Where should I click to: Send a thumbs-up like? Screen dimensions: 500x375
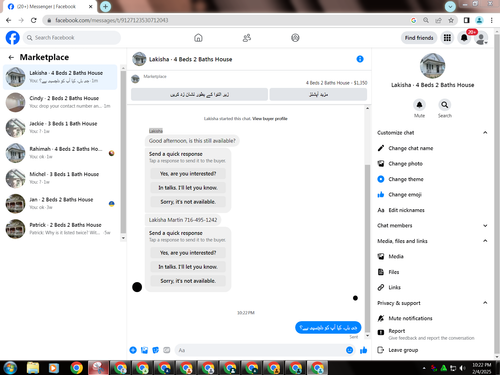click(x=363, y=350)
